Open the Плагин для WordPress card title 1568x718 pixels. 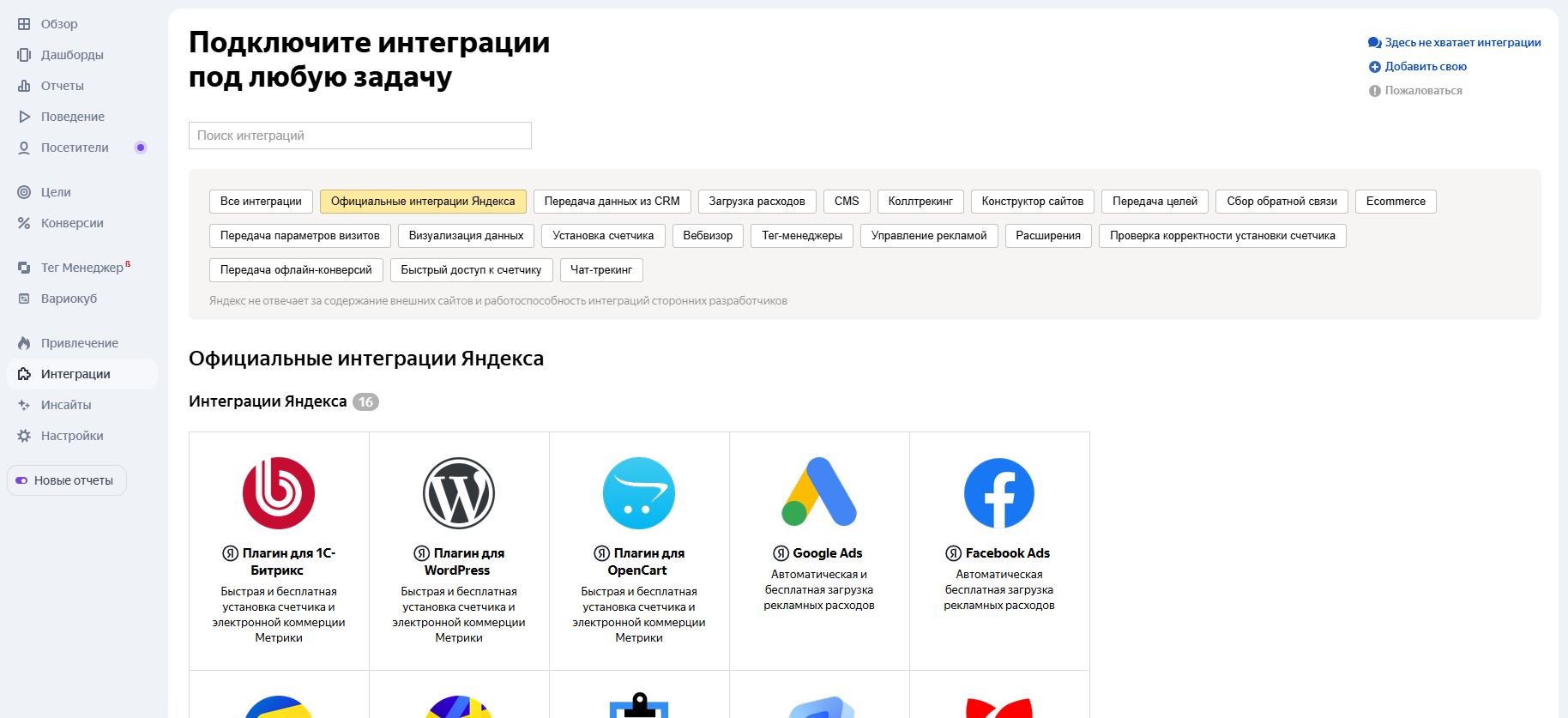tap(459, 562)
